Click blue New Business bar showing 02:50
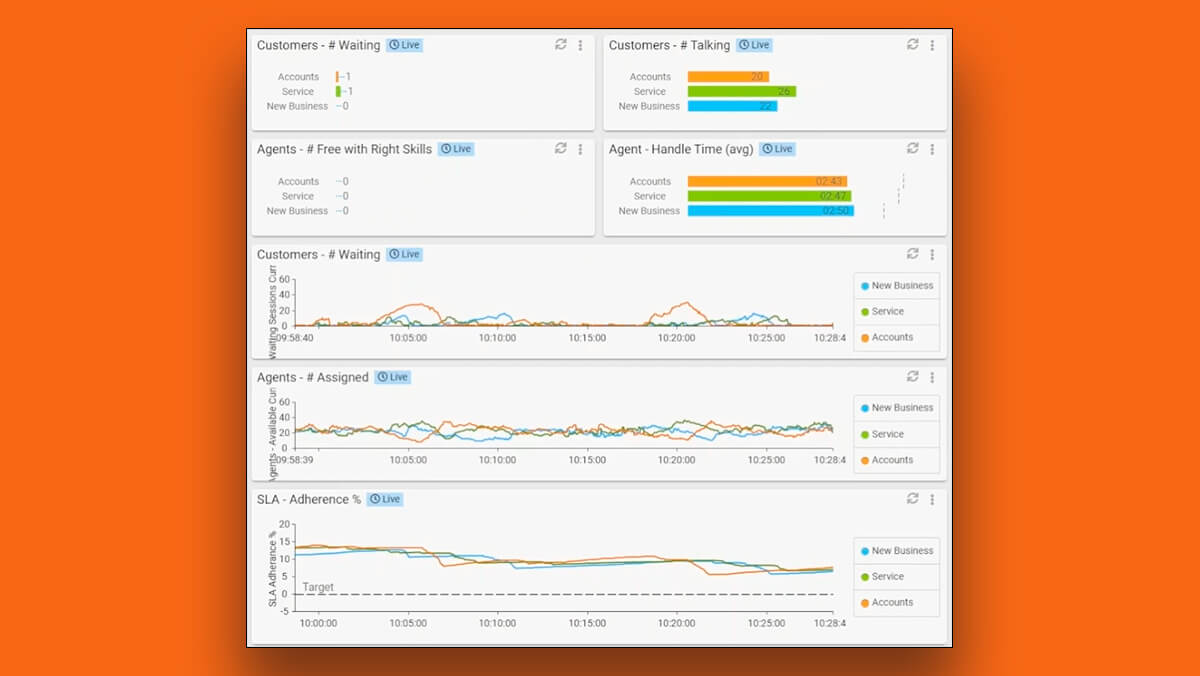Viewport: 1200px width, 676px height. pyautogui.click(x=771, y=211)
